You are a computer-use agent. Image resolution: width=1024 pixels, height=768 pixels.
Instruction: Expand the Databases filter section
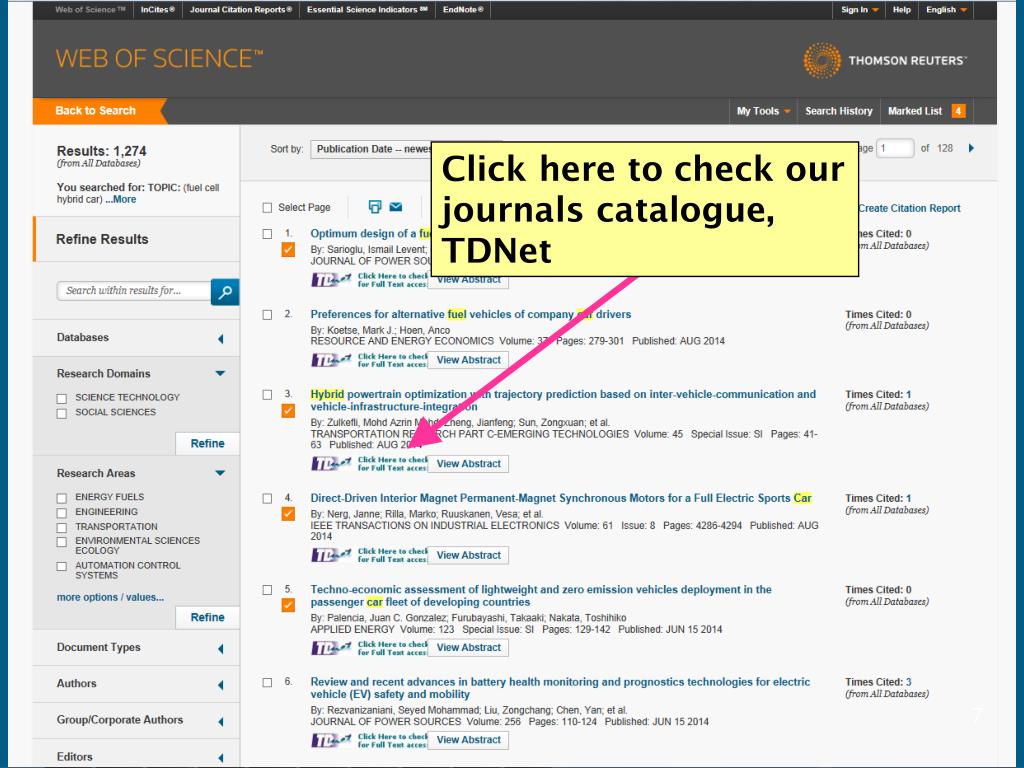click(220, 338)
